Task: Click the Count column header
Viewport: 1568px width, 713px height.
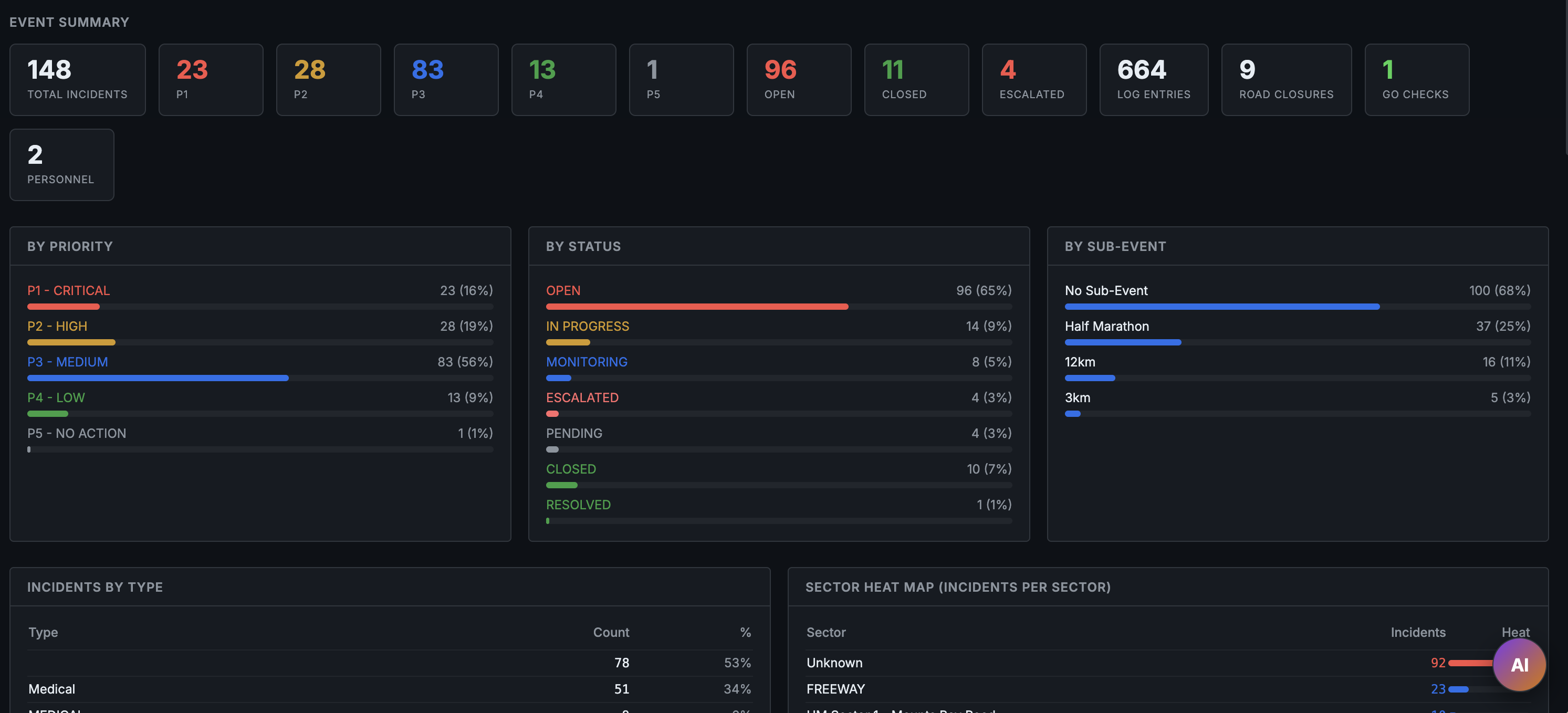Action: tap(611, 632)
